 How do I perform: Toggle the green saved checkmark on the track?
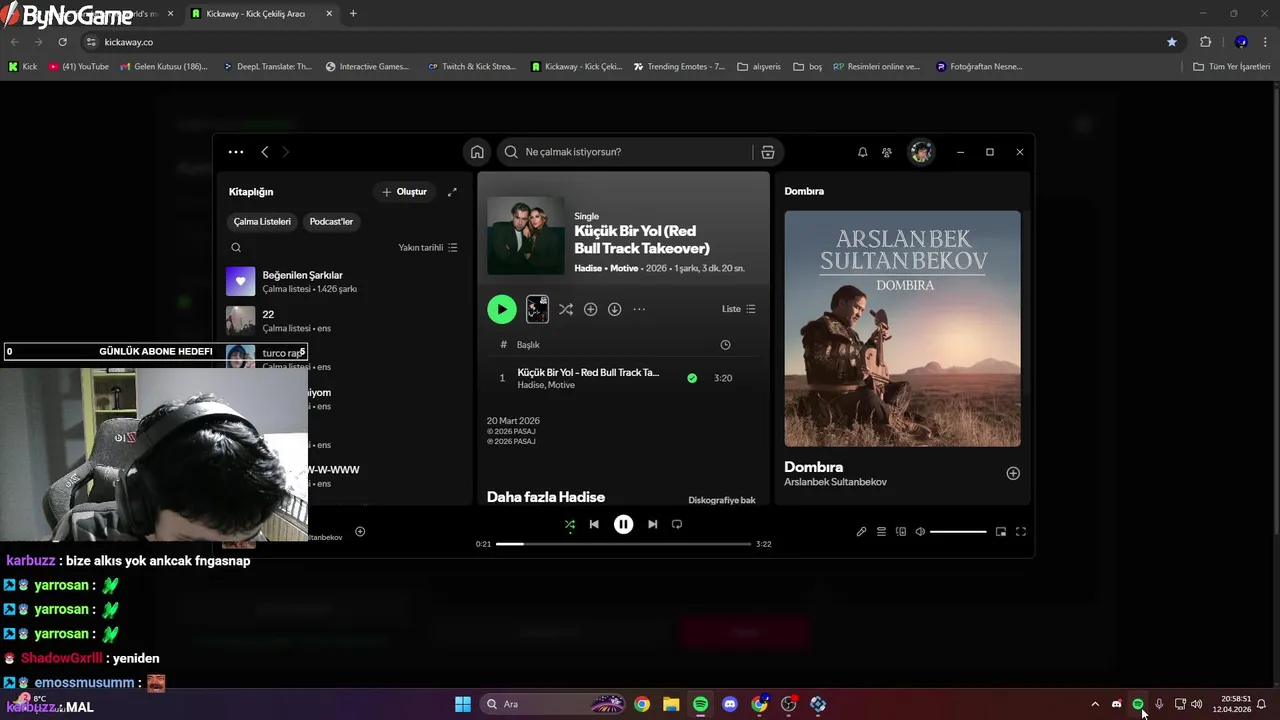[692, 378]
